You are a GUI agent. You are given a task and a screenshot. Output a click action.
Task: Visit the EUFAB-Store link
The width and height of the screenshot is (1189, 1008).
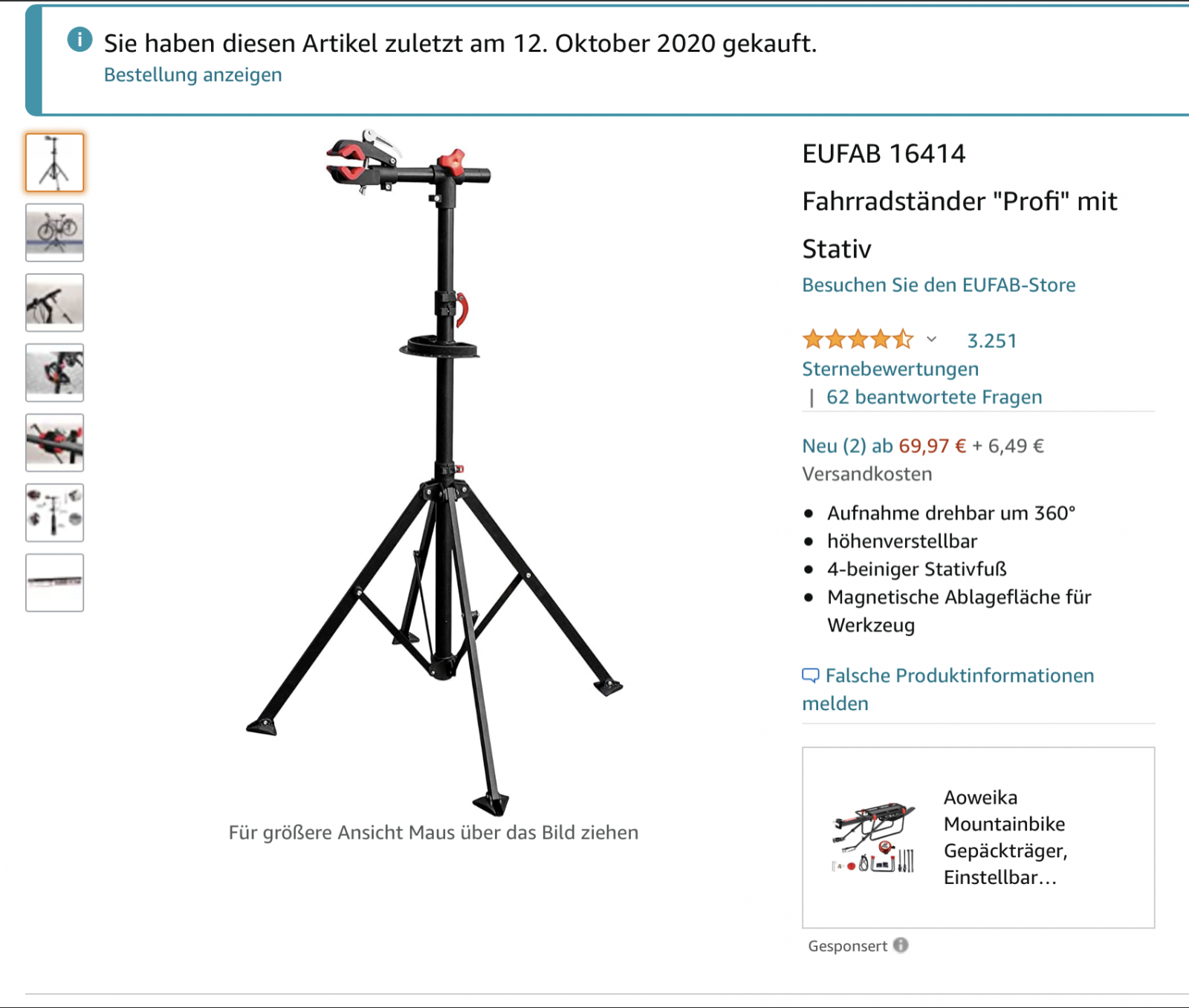click(x=939, y=285)
